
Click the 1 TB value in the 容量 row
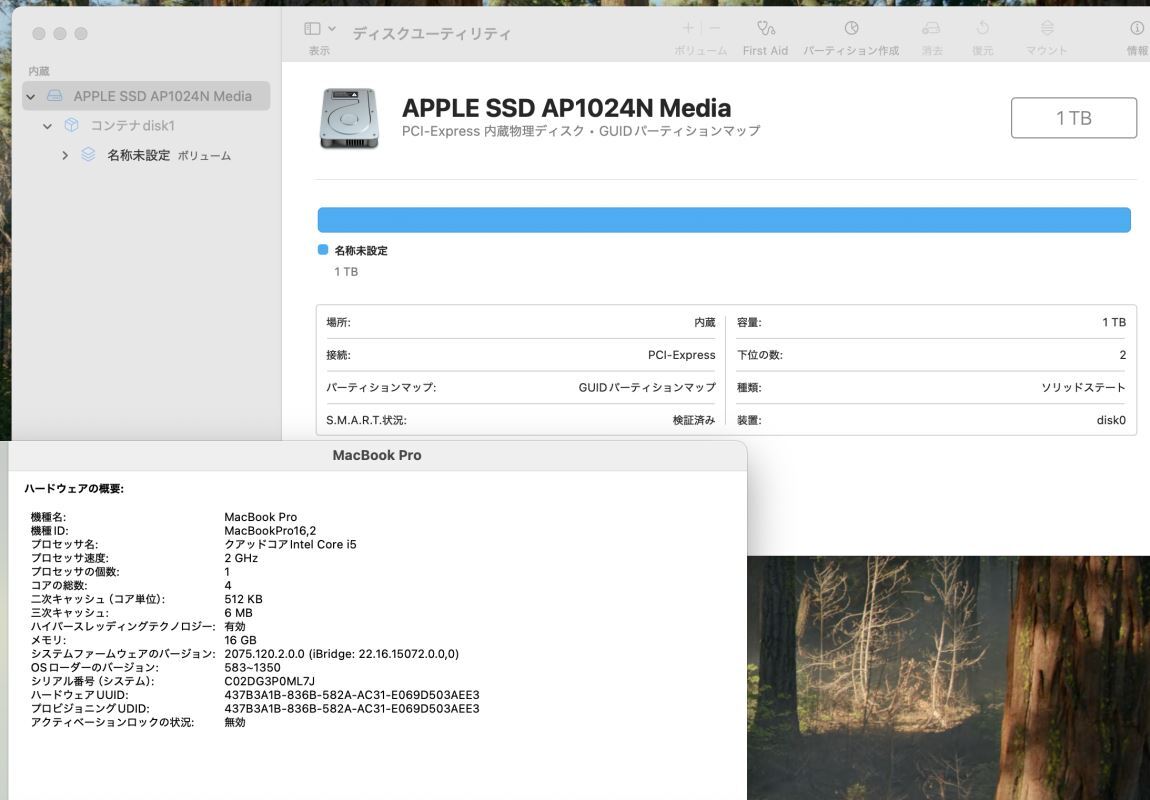click(1113, 323)
